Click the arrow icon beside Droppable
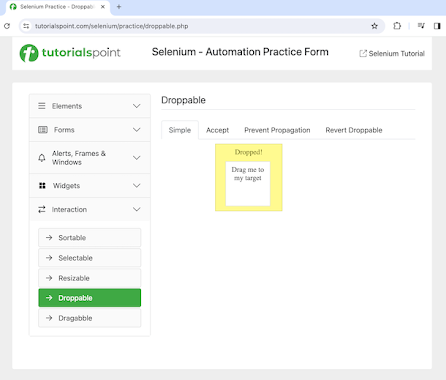This screenshot has height=380, width=446. point(49,298)
